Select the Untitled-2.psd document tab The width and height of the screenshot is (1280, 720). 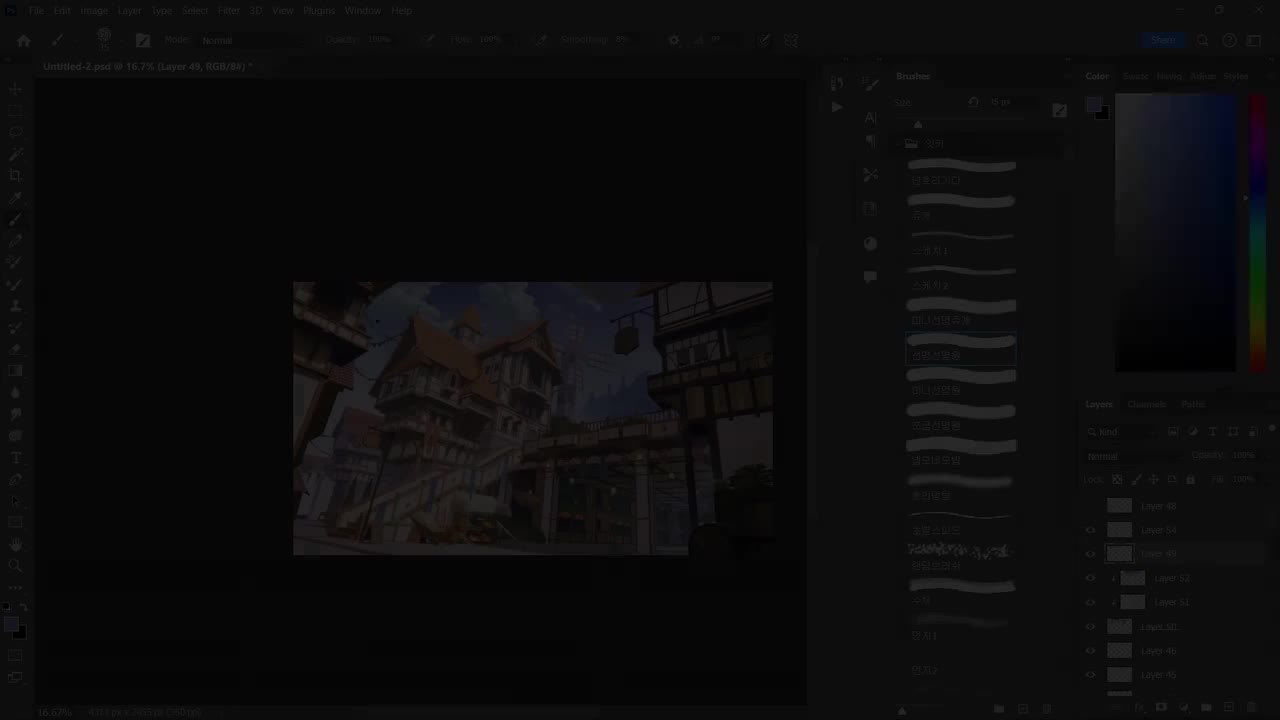tap(147, 67)
